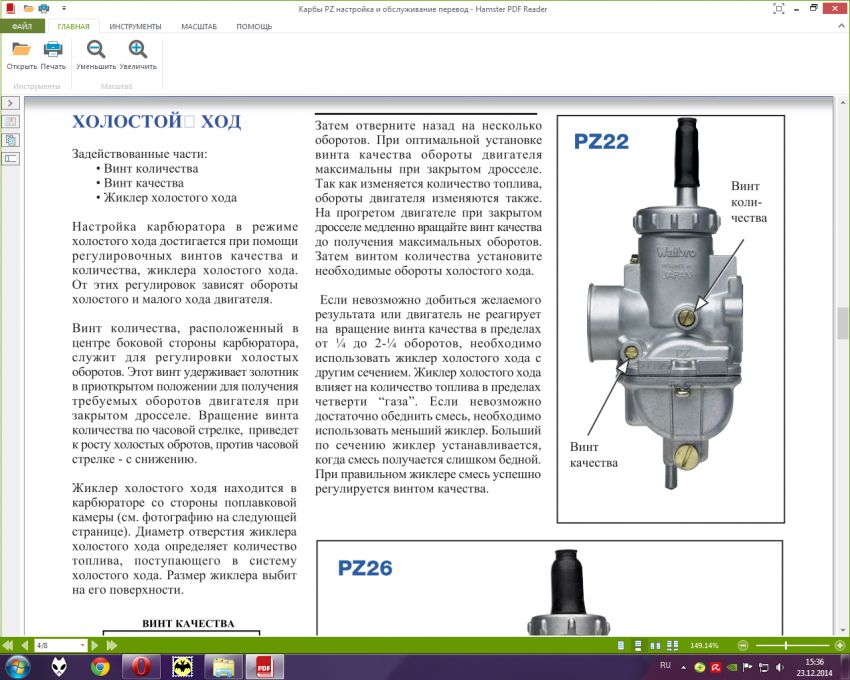Click Avira antivirus tray icon
The height and width of the screenshot is (680, 850).
(716, 668)
